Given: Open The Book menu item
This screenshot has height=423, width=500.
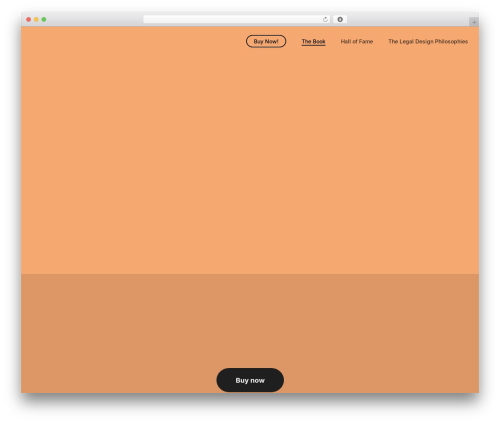Looking at the screenshot, I should coord(313,42).
